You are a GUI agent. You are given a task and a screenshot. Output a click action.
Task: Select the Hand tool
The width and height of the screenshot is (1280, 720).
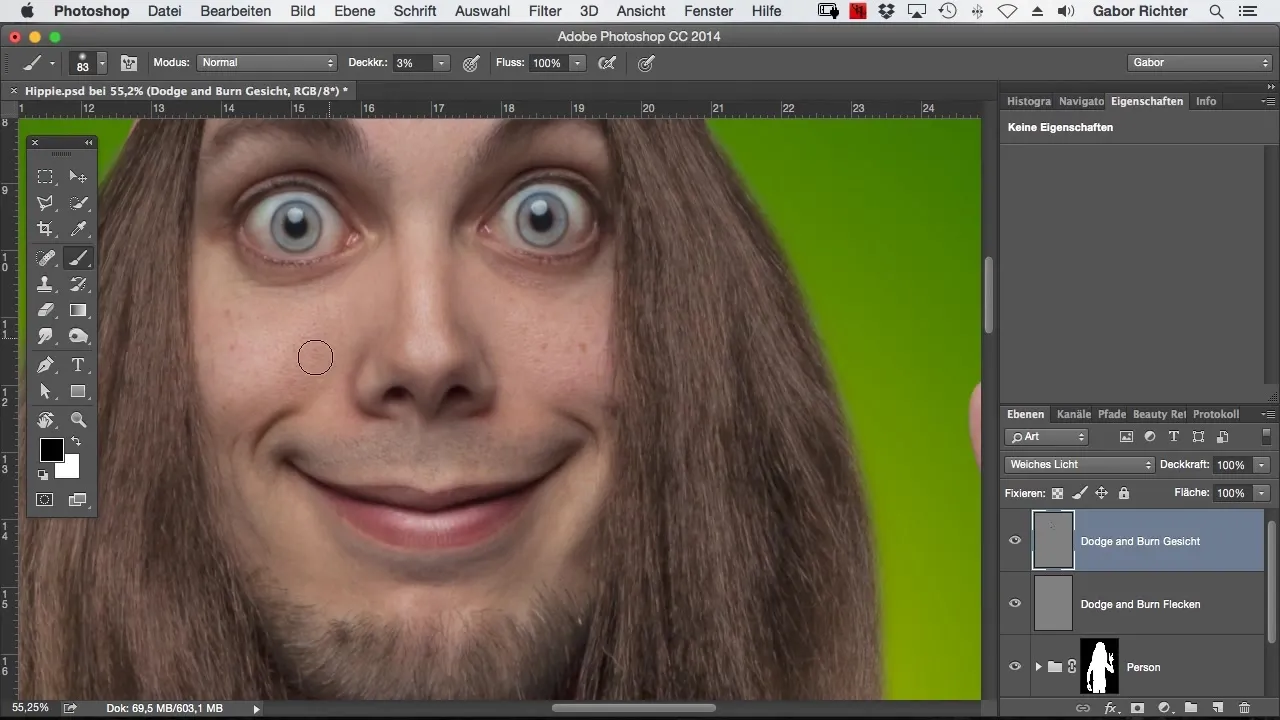point(45,420)
